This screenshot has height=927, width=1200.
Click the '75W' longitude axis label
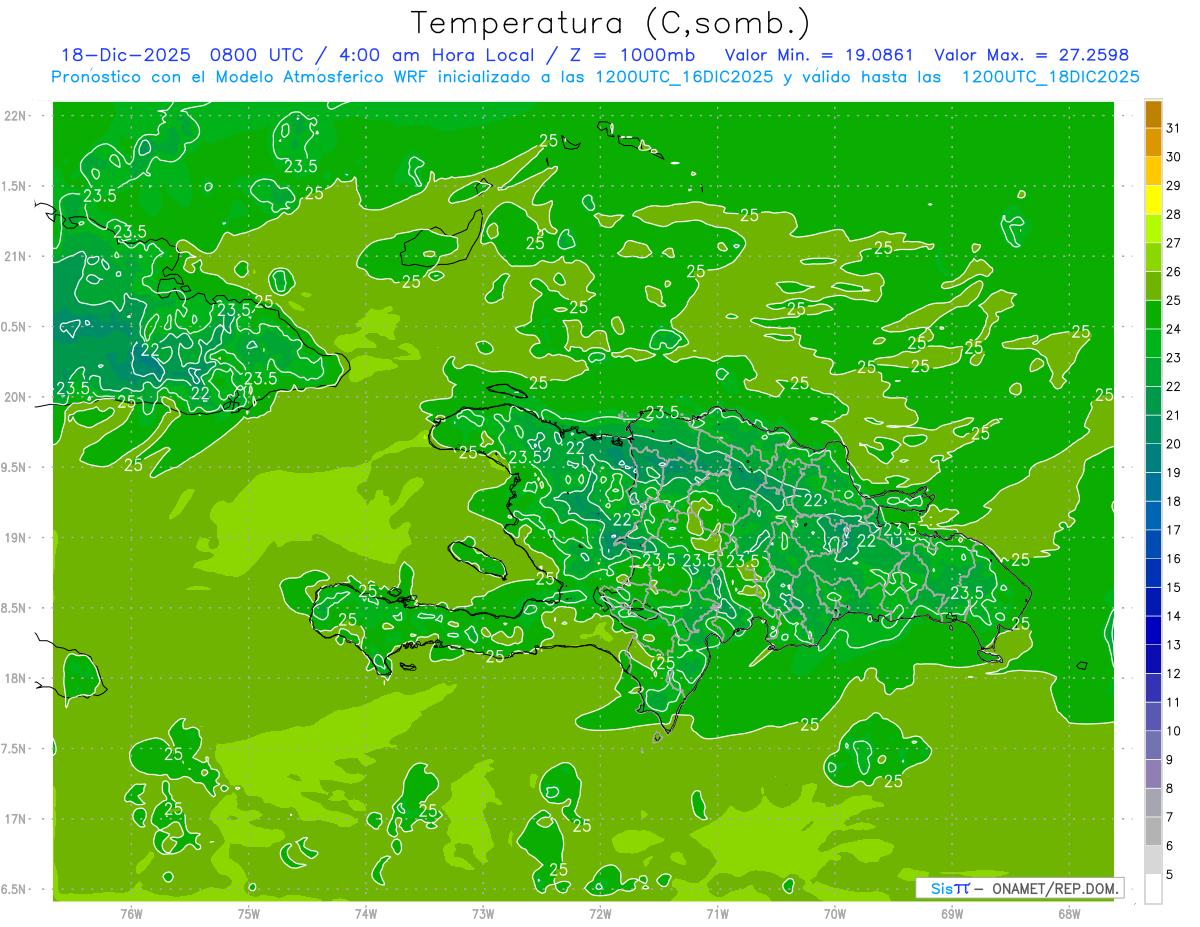point(249,913)
